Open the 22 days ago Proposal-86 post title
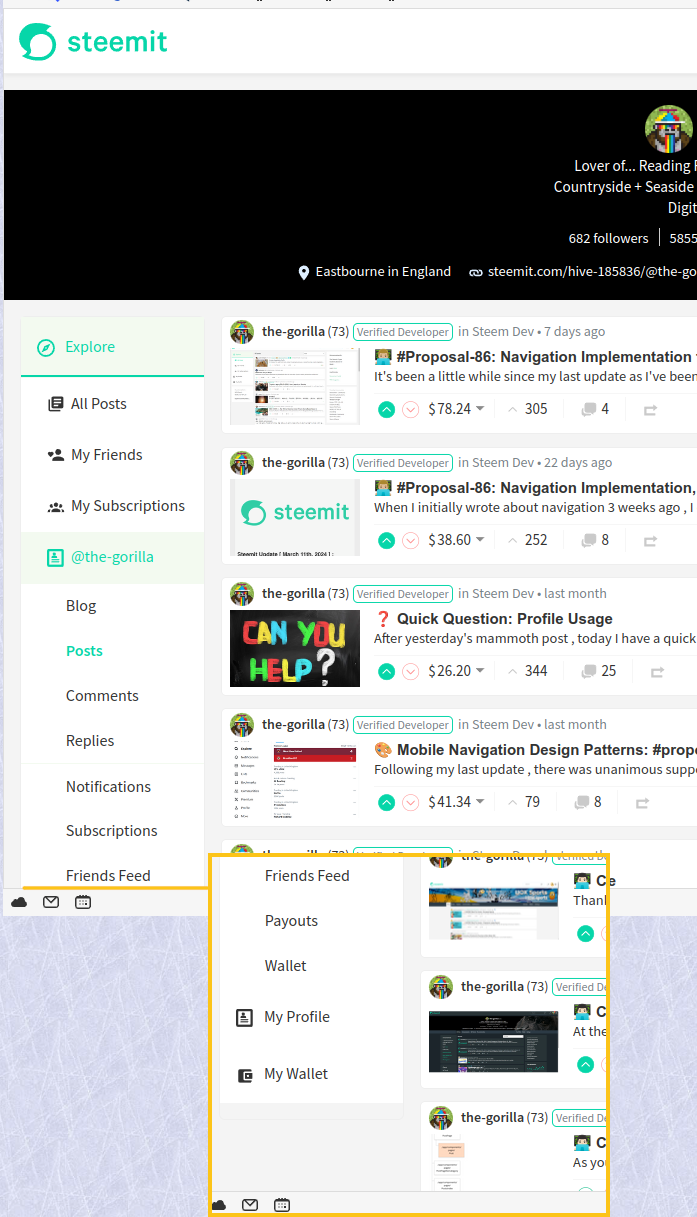Image resolution: width=697 pixels, height=1217 pixels. coord(546,488)
